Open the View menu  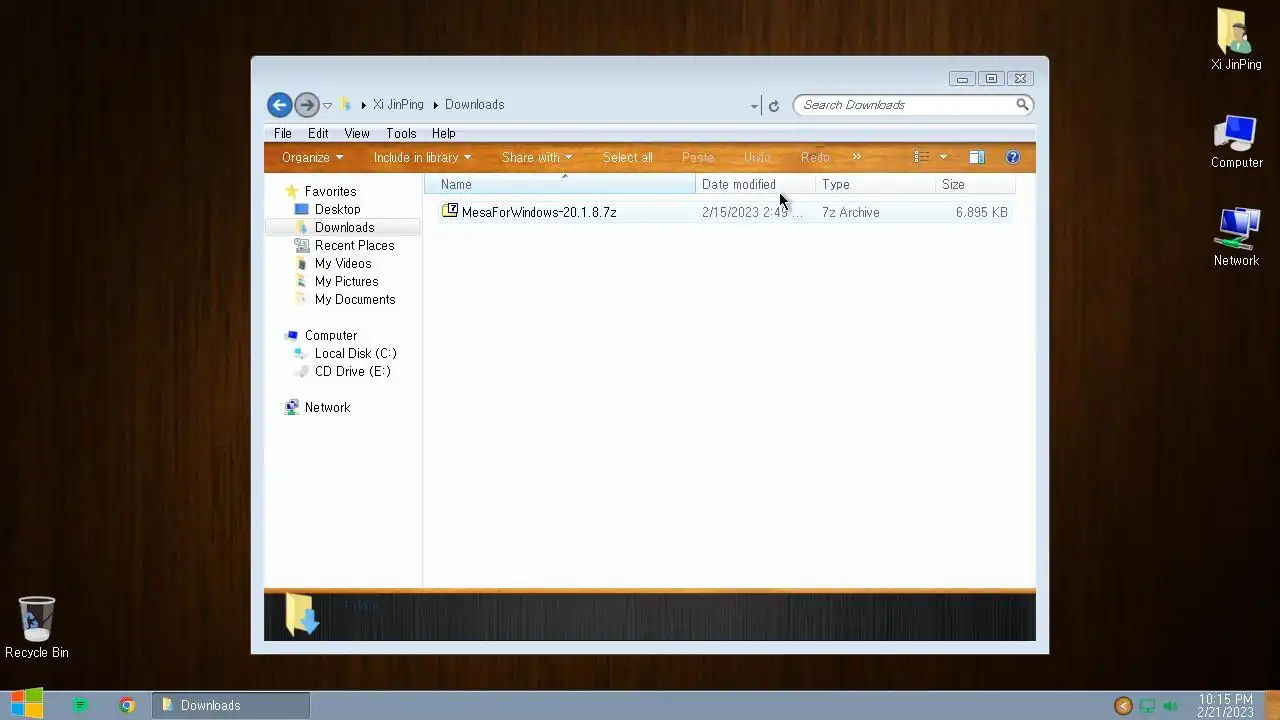[x=357, y=133]
